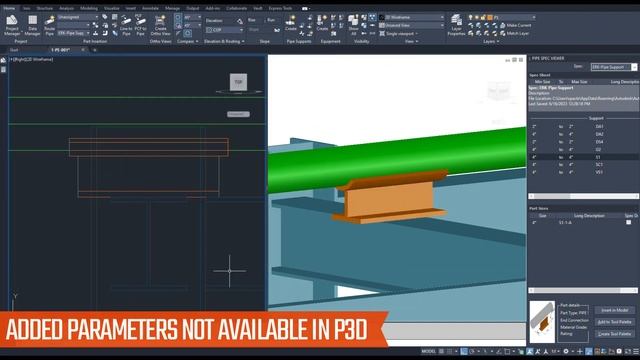Switch to the Express Tools ribbon tab
640x360 pixels.
280,8
